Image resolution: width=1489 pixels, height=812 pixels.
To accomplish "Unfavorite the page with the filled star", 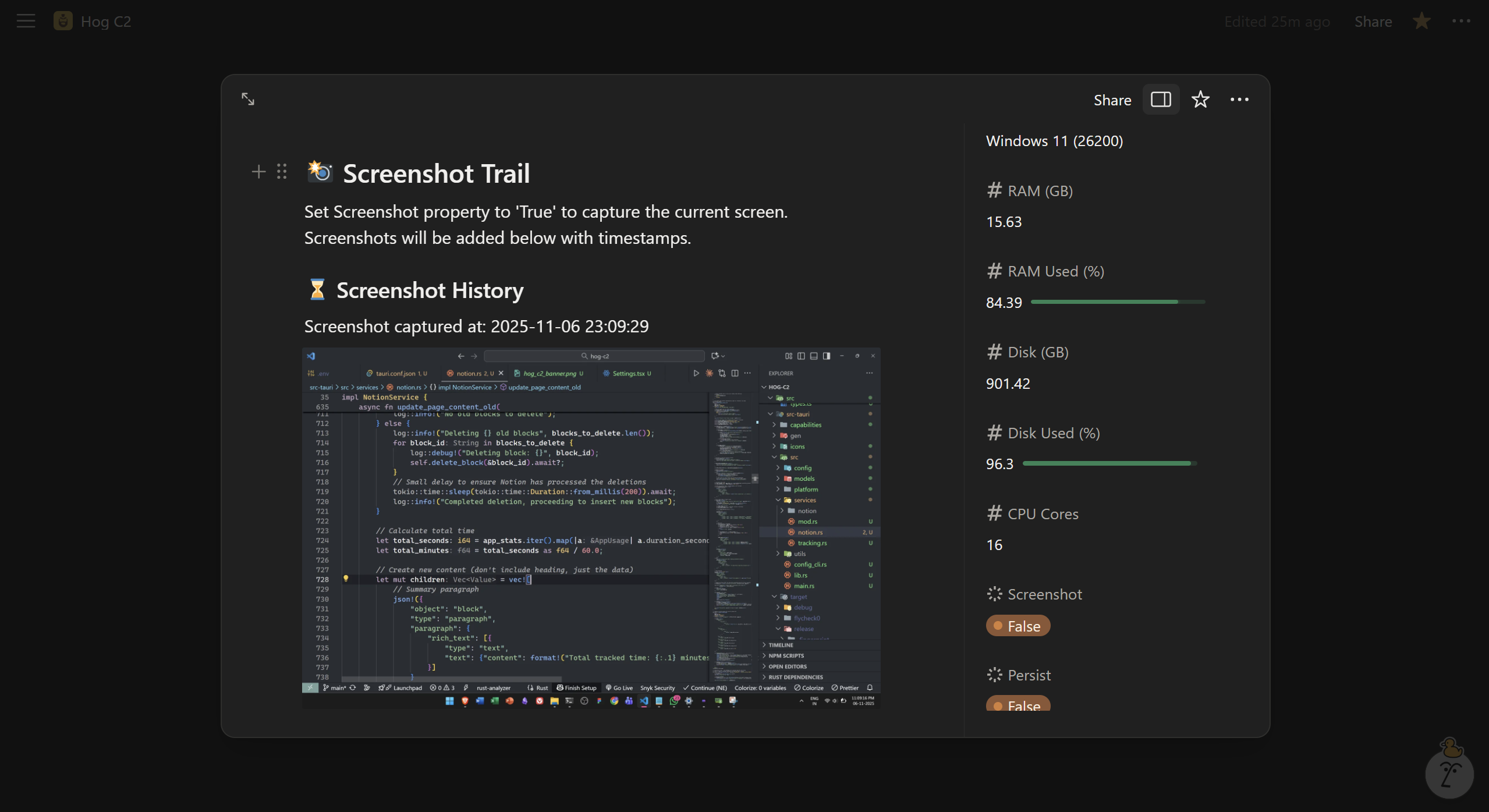I will tap(1421, 21).
